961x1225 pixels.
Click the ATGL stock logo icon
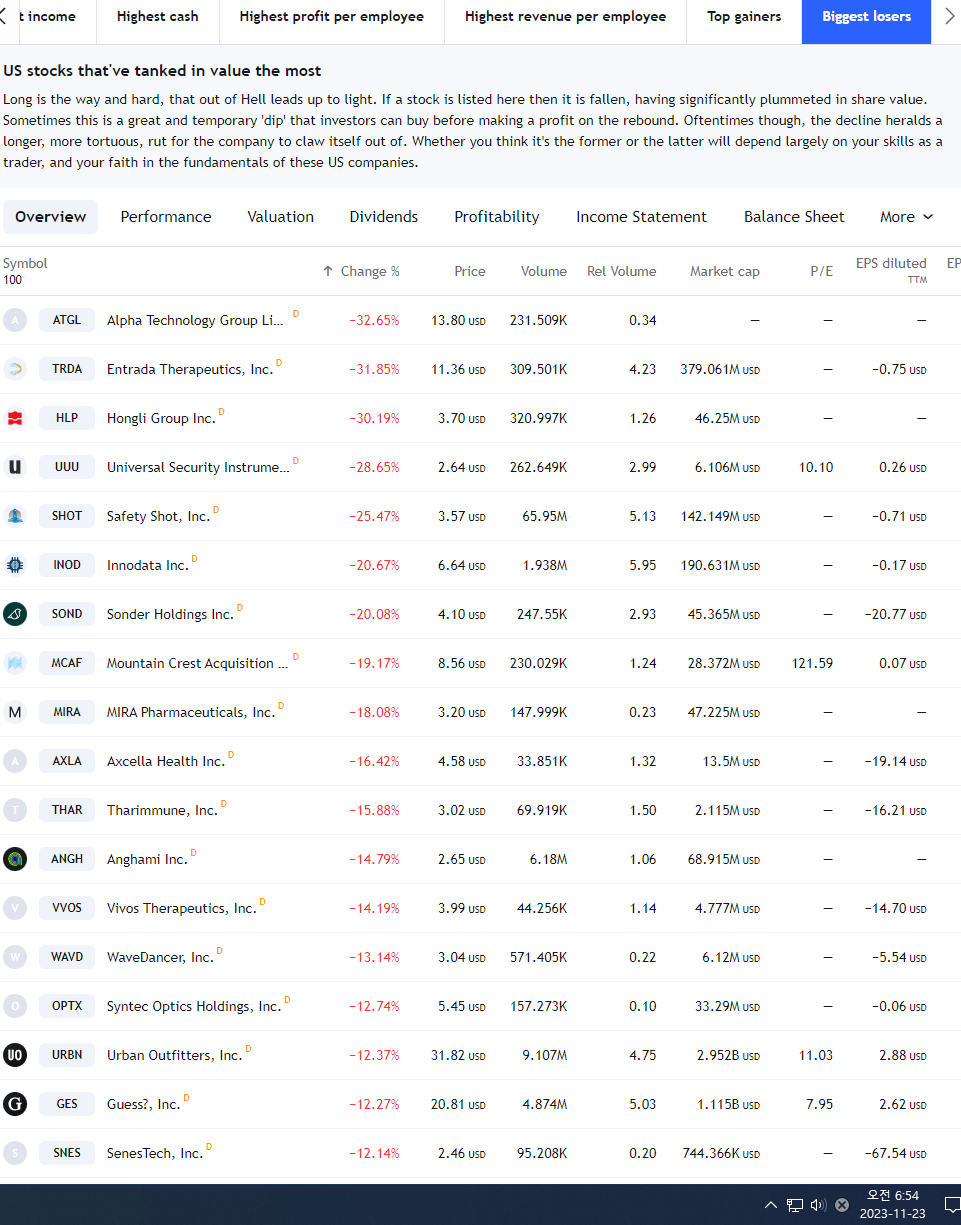14,320
